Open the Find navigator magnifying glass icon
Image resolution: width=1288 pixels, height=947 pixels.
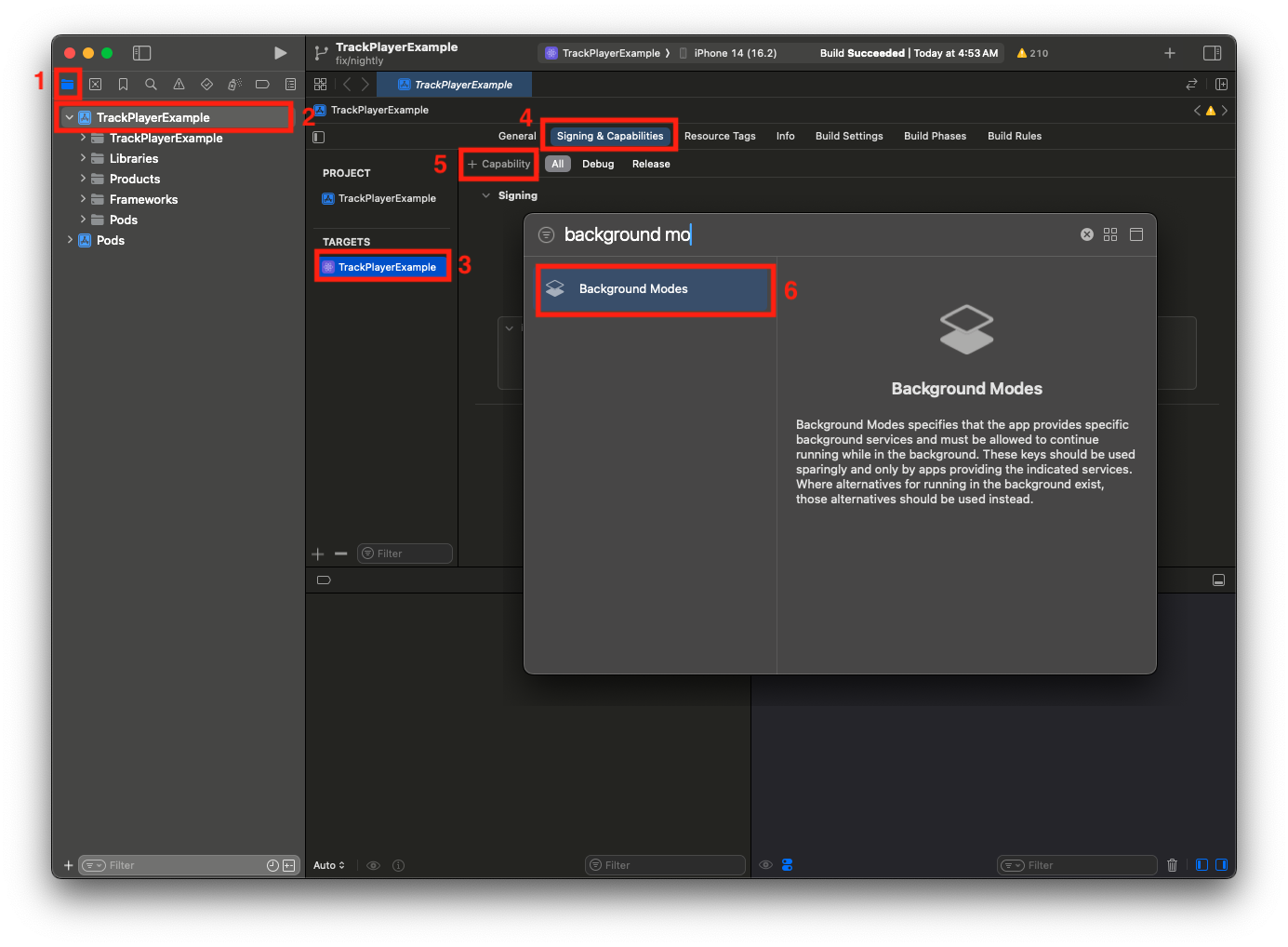152,84
